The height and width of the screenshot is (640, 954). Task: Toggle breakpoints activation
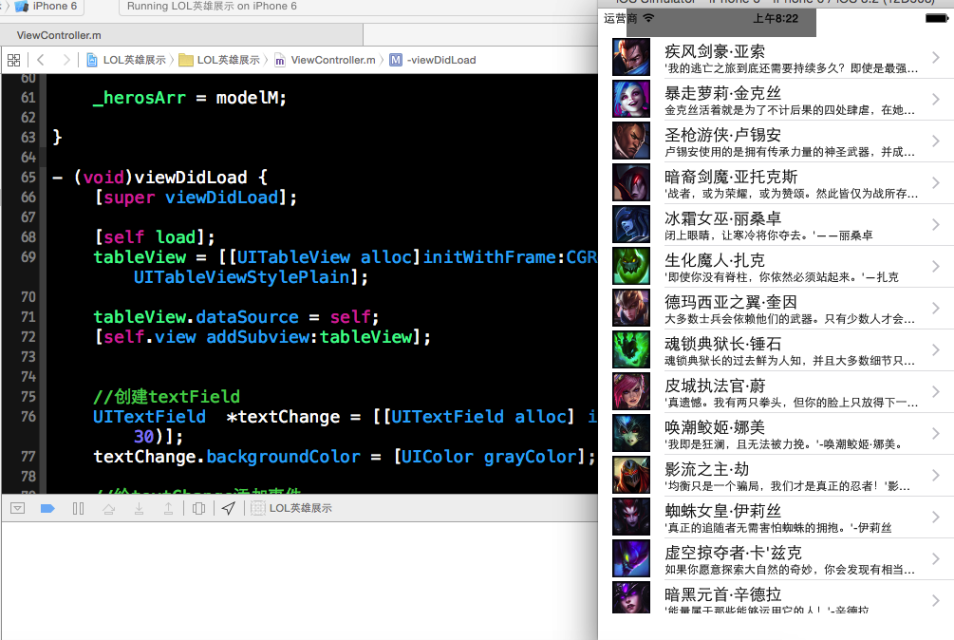[47, 508]
